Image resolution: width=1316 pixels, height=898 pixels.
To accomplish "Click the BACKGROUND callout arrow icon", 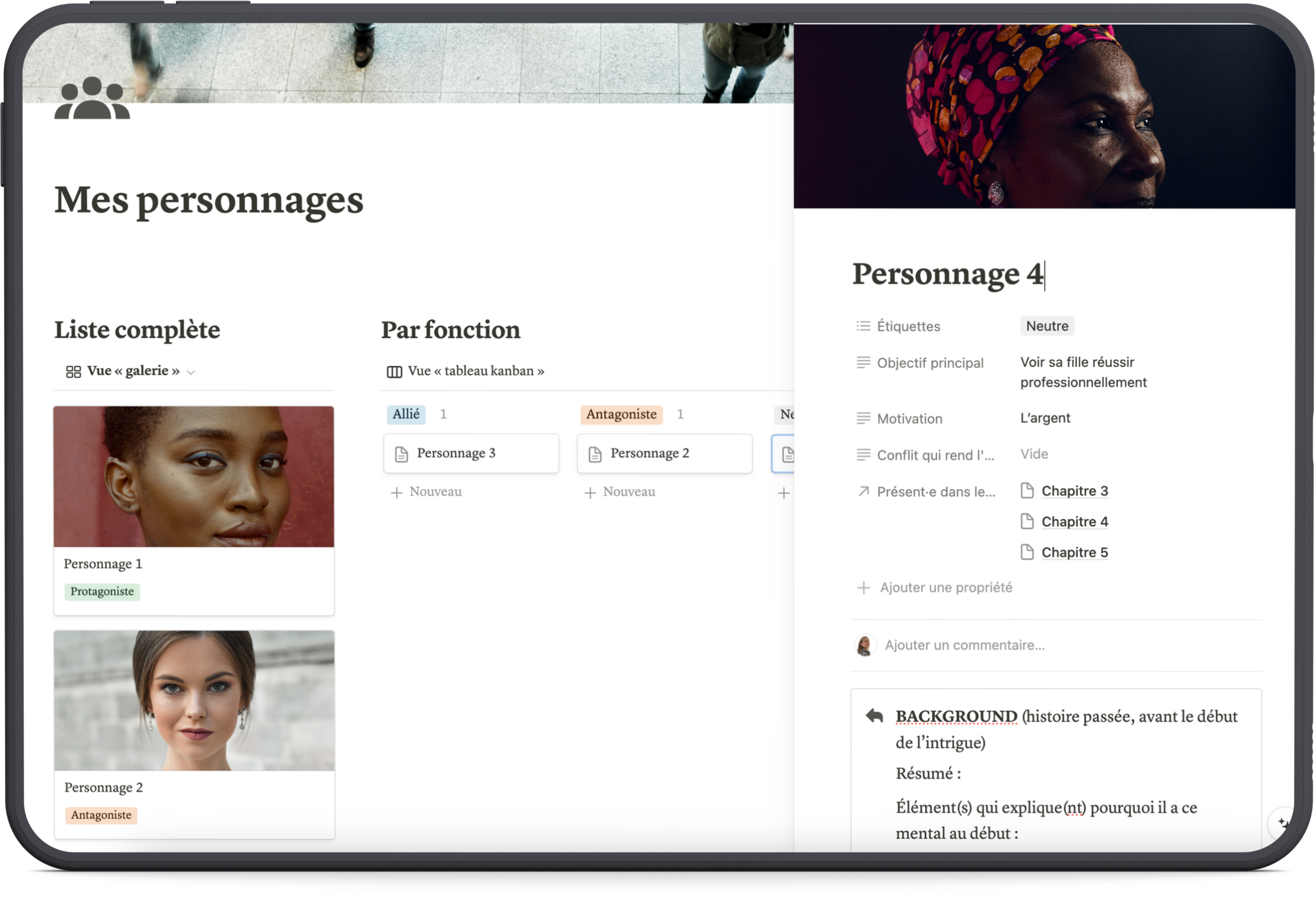I will point(874,716).
